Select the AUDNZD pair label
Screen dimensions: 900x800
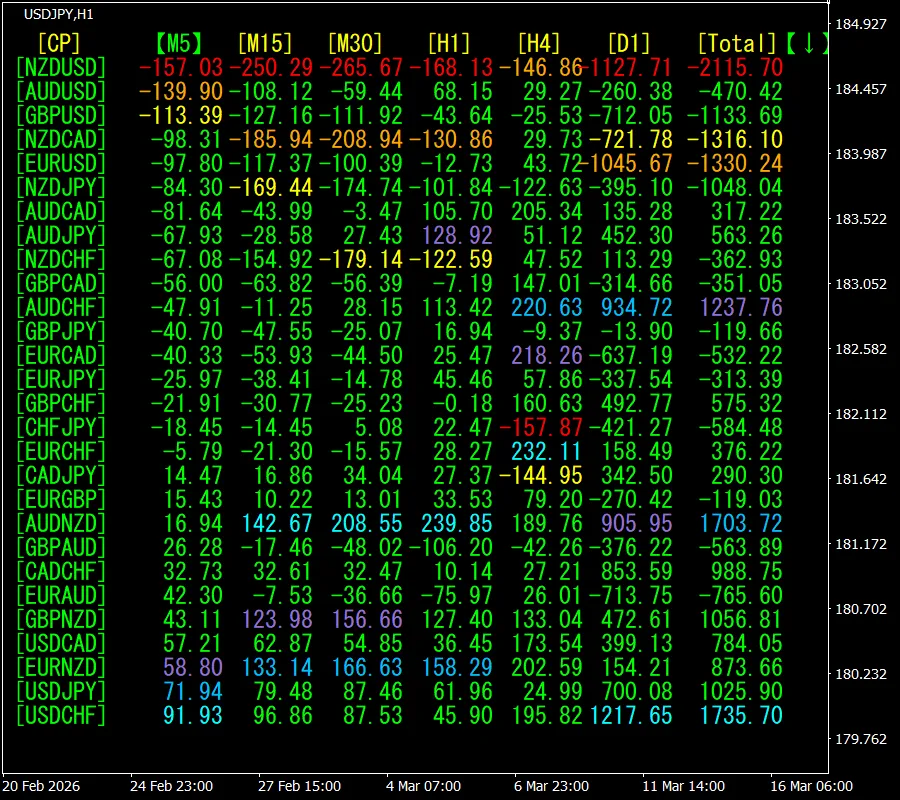coord(62,523)
